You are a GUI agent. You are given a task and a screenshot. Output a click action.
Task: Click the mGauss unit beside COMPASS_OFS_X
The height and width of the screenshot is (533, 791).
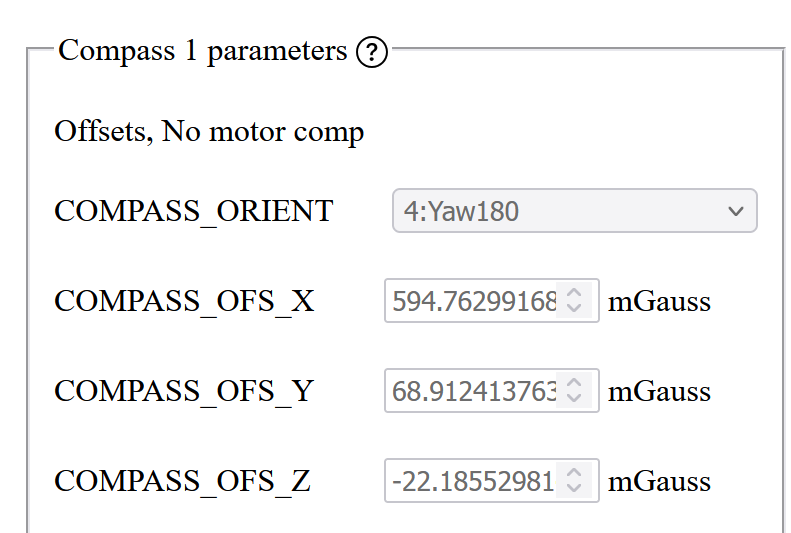pyautogui.click(x=659, y=302)
